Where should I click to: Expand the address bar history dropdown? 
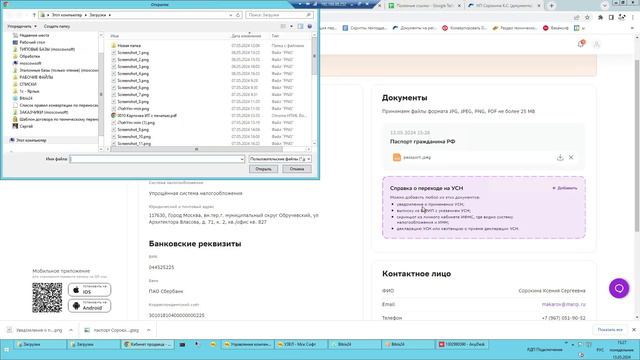pyautogui.click(x=231, y=15)
